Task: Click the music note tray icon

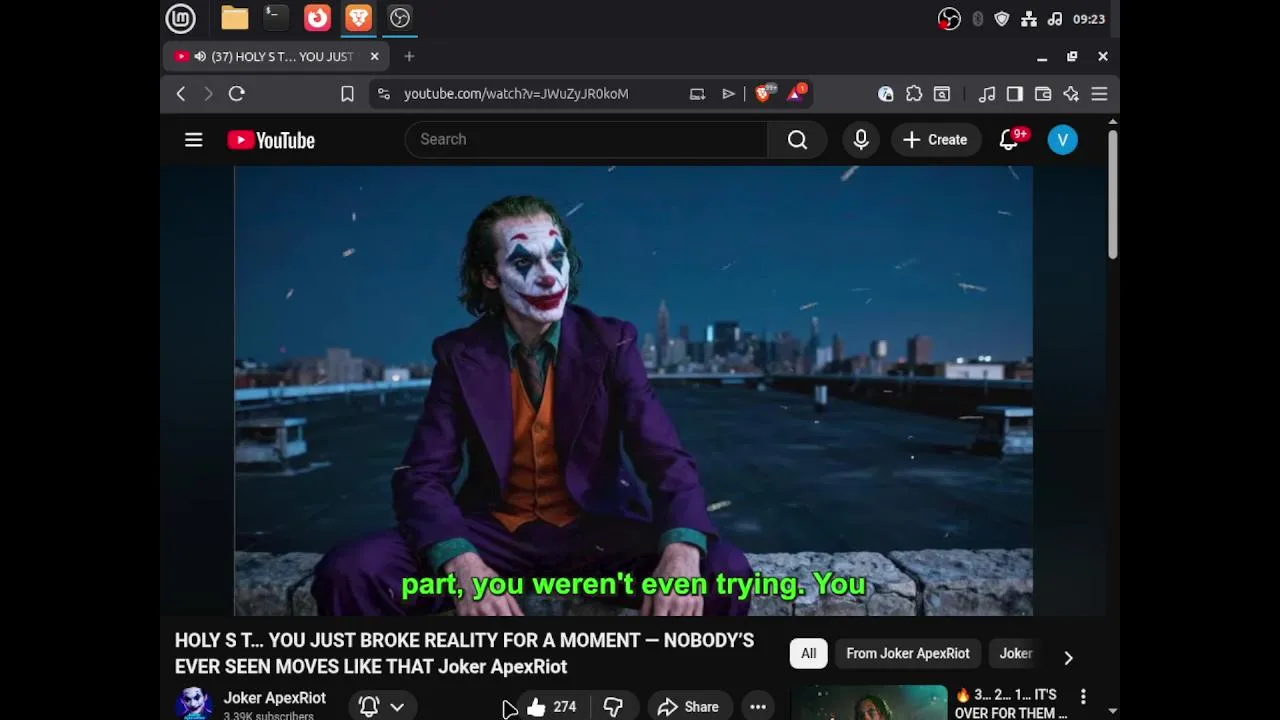Action: [x=1055, y=19]
